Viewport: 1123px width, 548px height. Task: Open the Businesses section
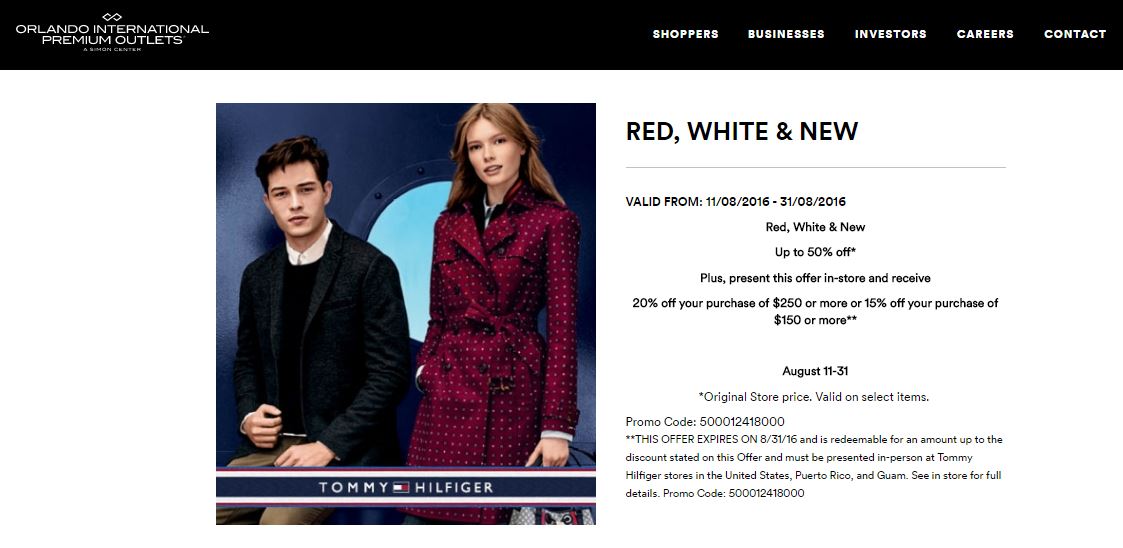click(x=786, y=34)
